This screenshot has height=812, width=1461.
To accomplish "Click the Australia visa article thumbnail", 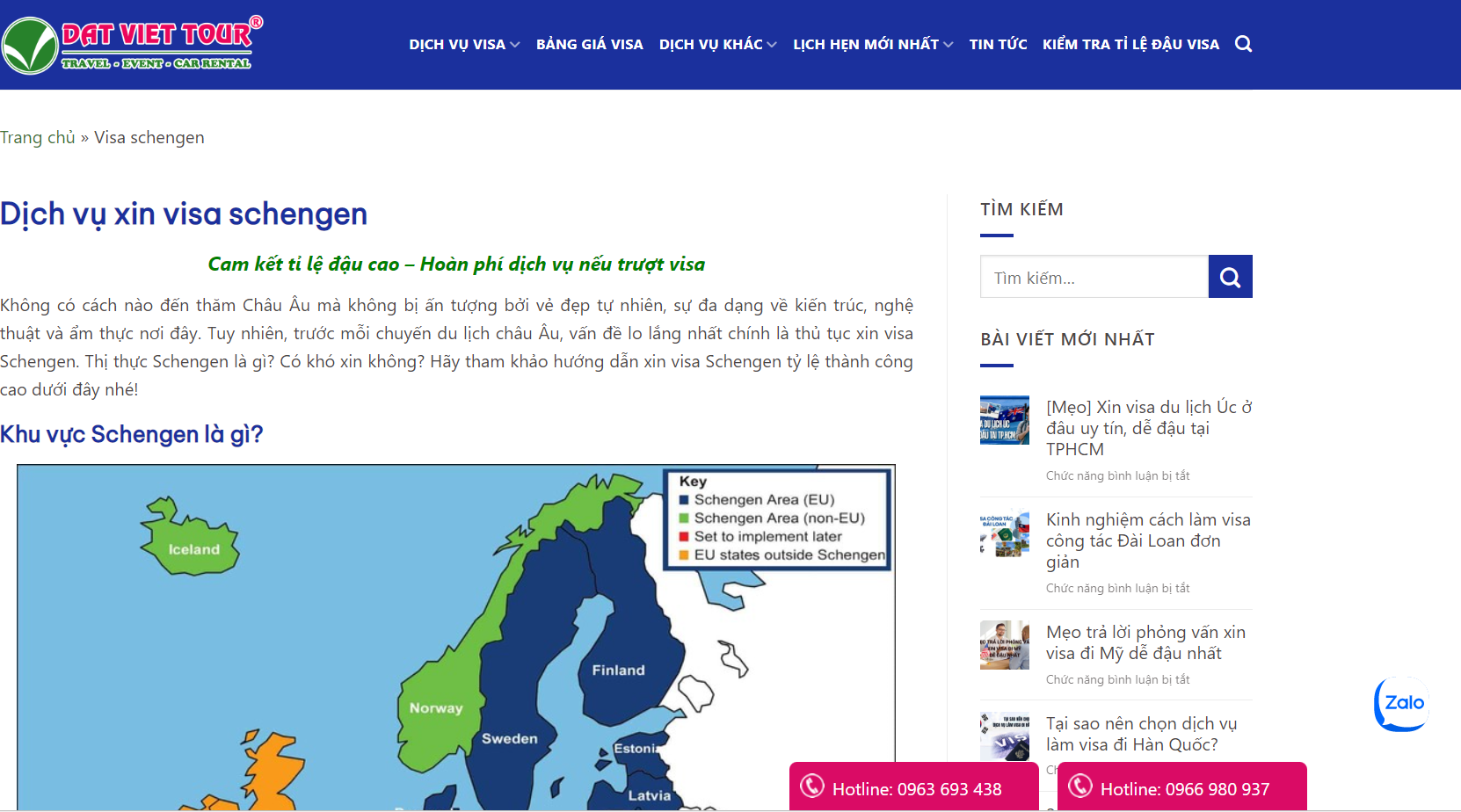I will tap(1004, 420).
